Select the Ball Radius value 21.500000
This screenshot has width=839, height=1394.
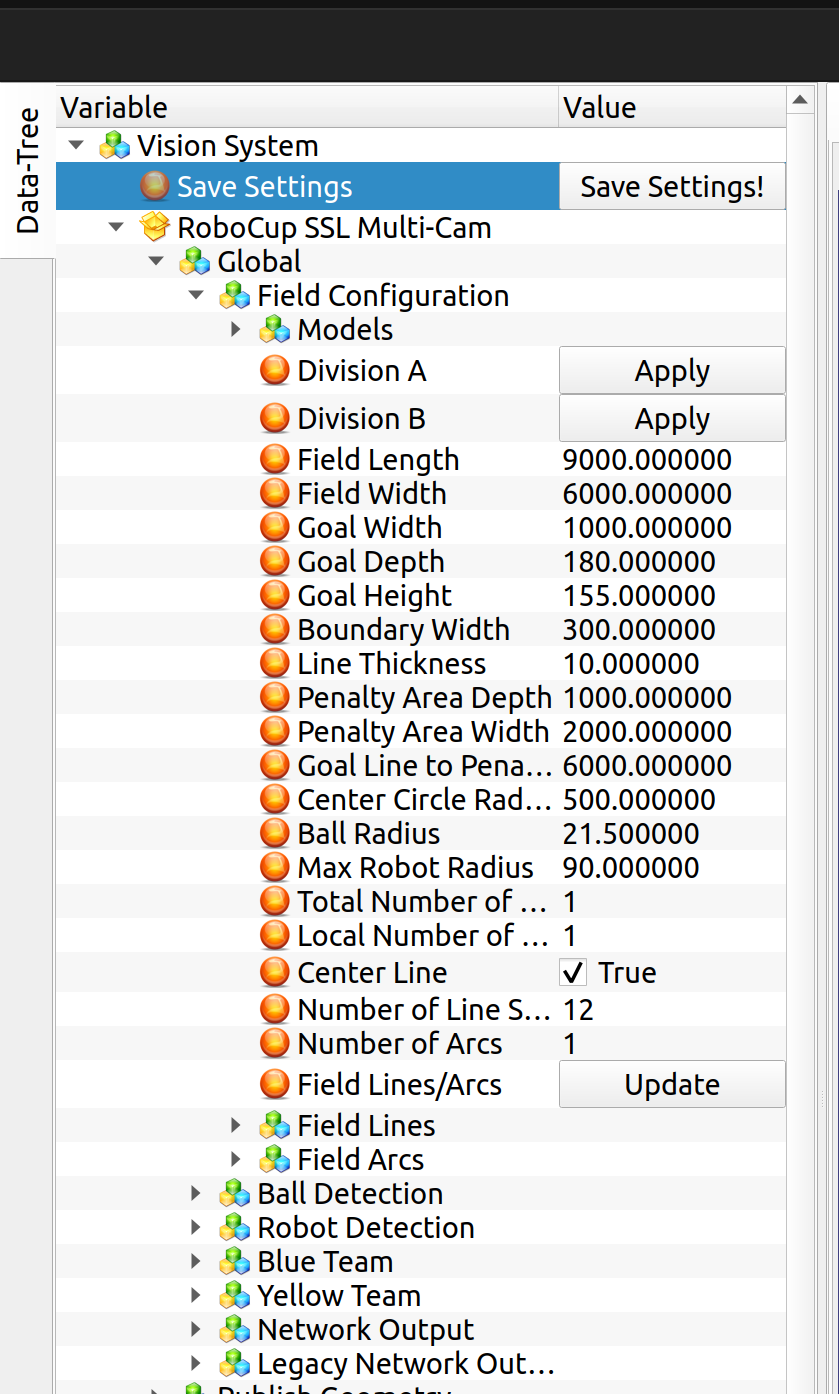631,834
